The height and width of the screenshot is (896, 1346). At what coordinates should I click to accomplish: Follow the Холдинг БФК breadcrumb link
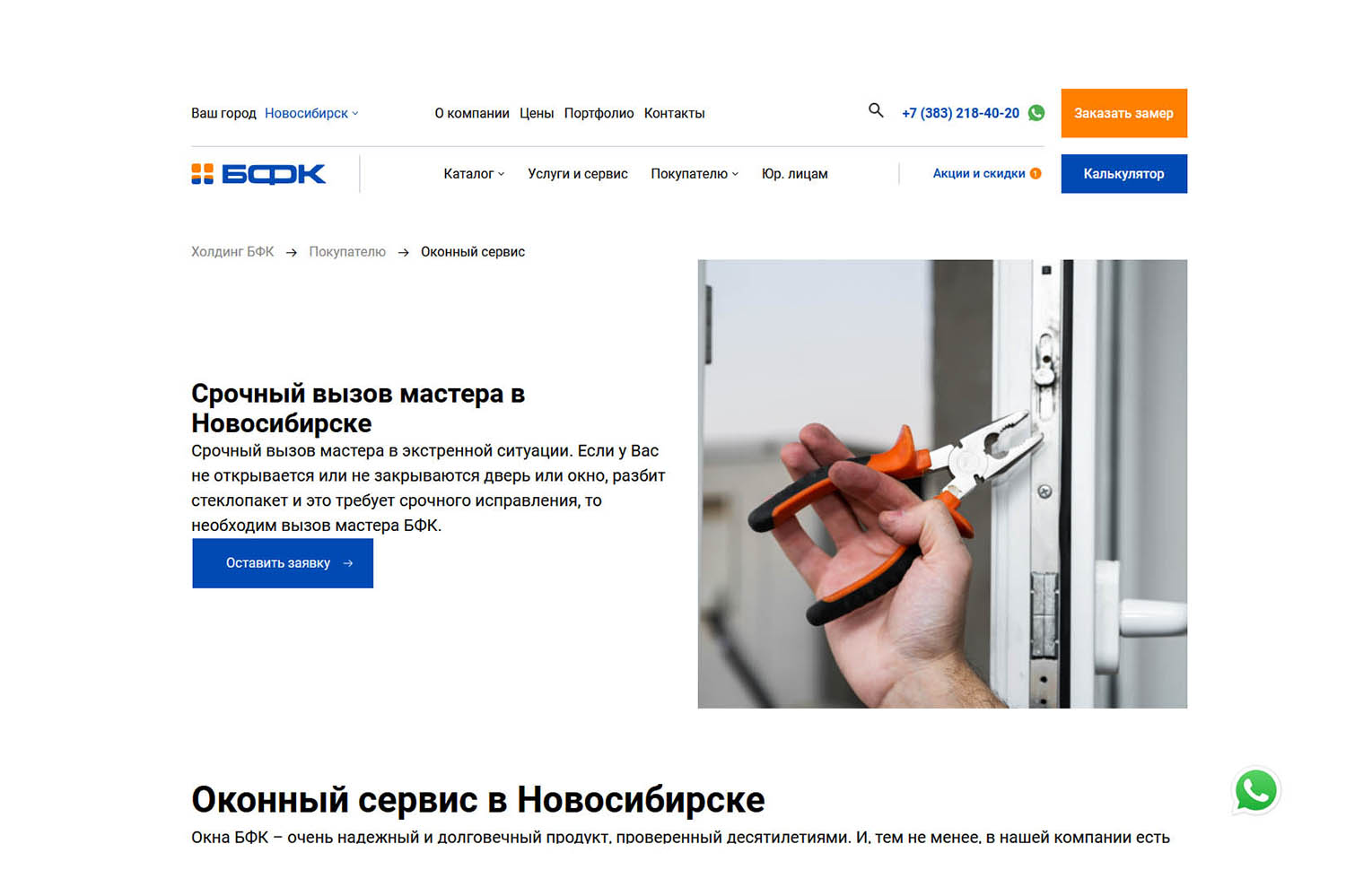tap(232, 252)
